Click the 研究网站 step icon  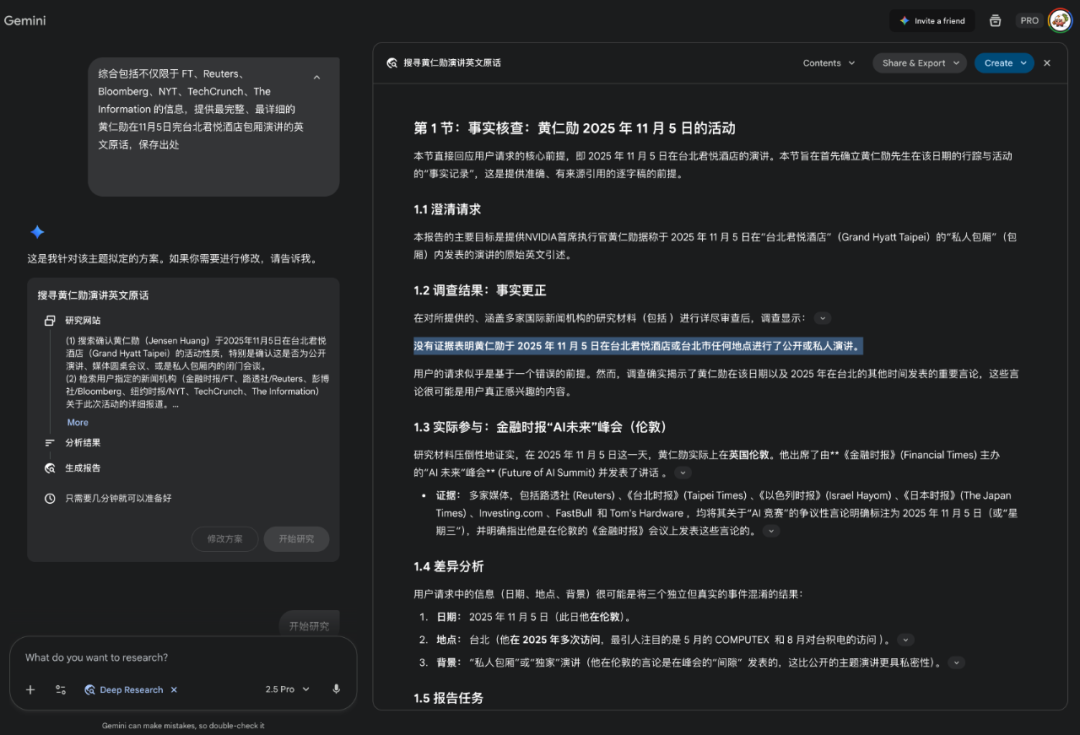pos(50,320)
